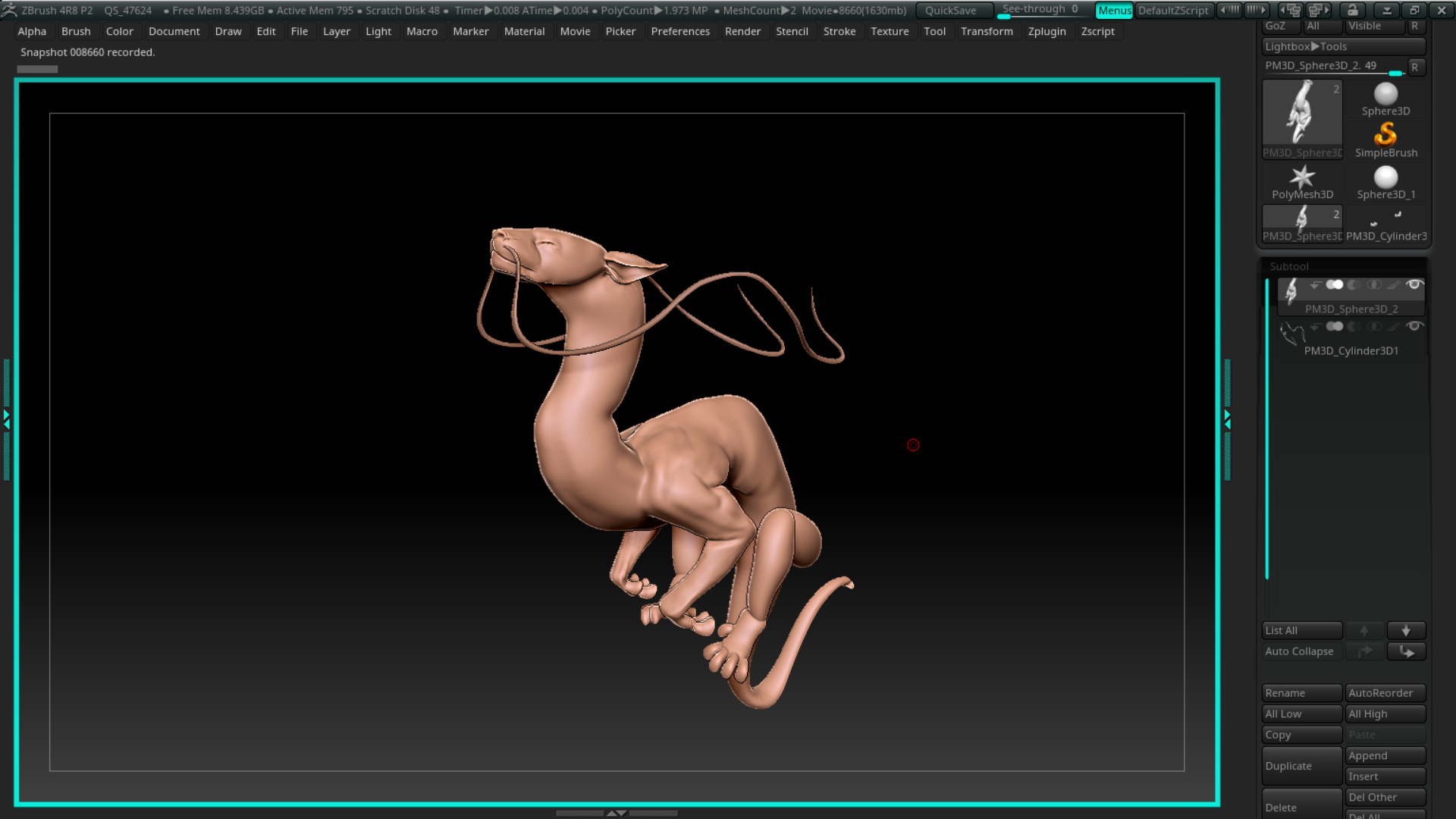Screen dimensions: 1456x819
Task: Open the Preferences menu
Action: 680,31
